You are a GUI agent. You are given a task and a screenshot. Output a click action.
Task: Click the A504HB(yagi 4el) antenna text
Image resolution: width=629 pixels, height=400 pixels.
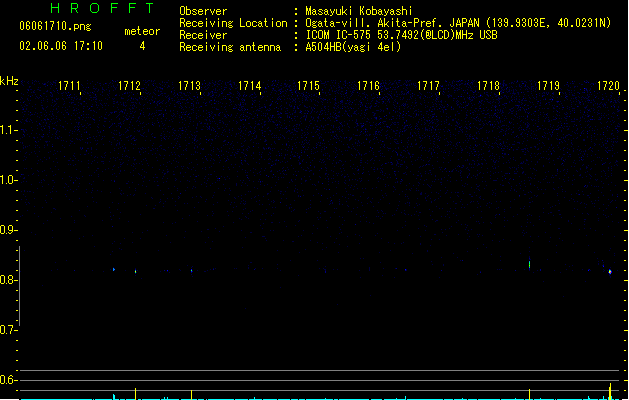(353, 47)
